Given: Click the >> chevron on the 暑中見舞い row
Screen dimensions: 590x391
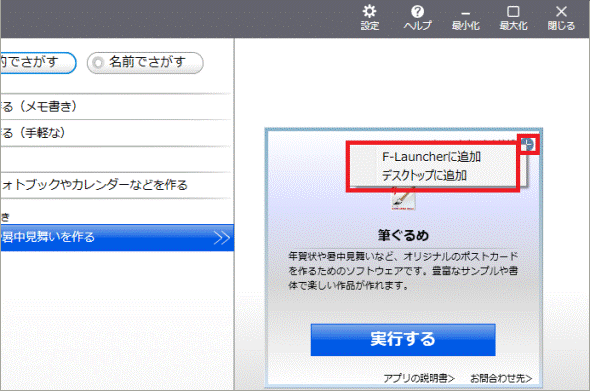Looking at the screenshot, I should coord(221,238).
